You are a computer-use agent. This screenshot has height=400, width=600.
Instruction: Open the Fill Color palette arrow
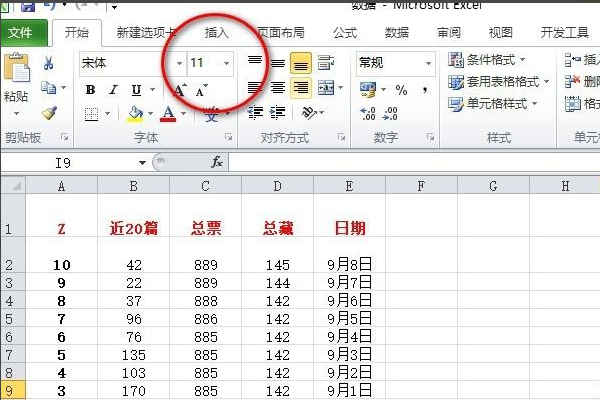(150, 114)
